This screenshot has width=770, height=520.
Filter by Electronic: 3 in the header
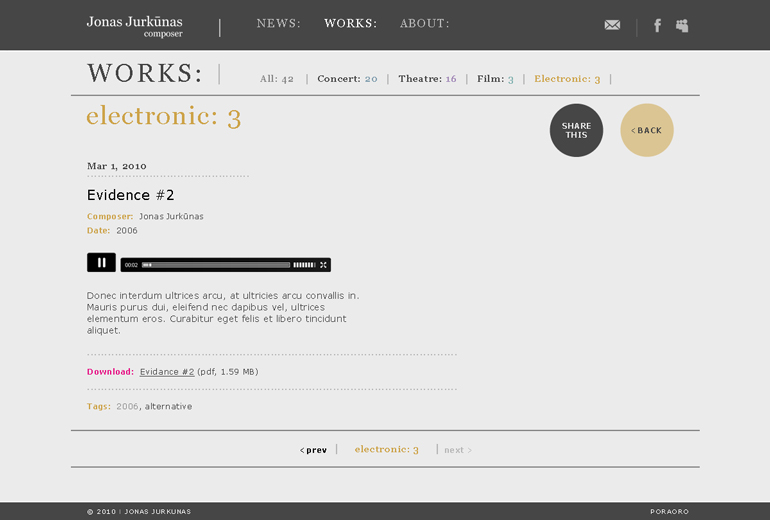click(x=567, y=79)
